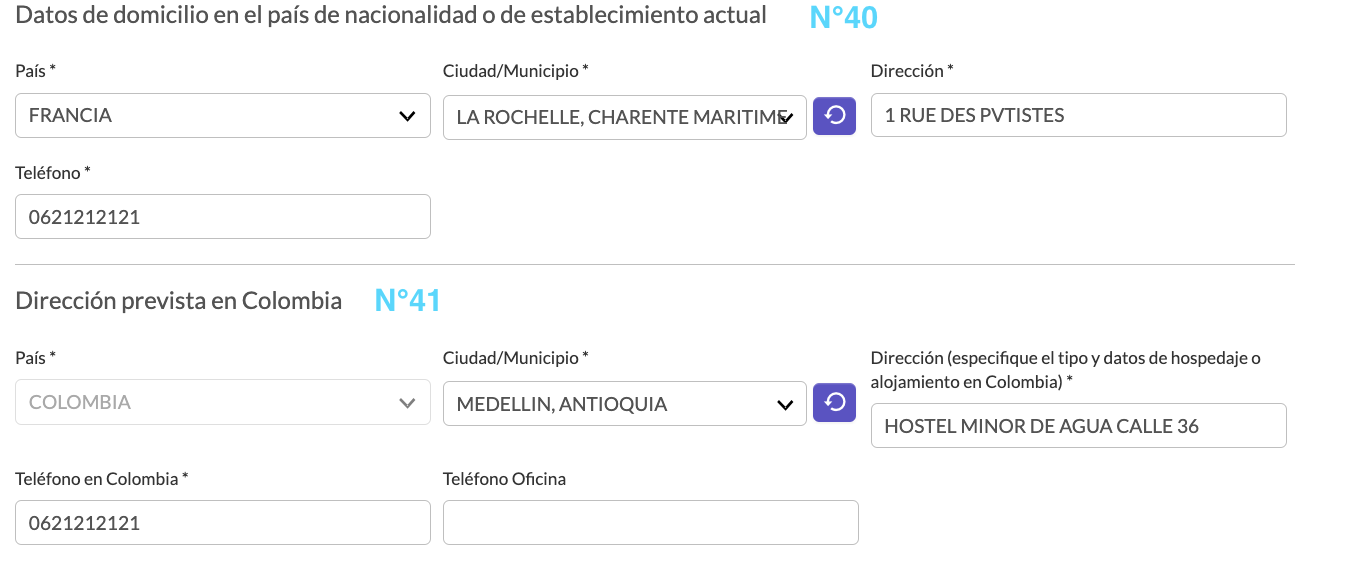Click the N°41 annotation label

click(408, 300)
